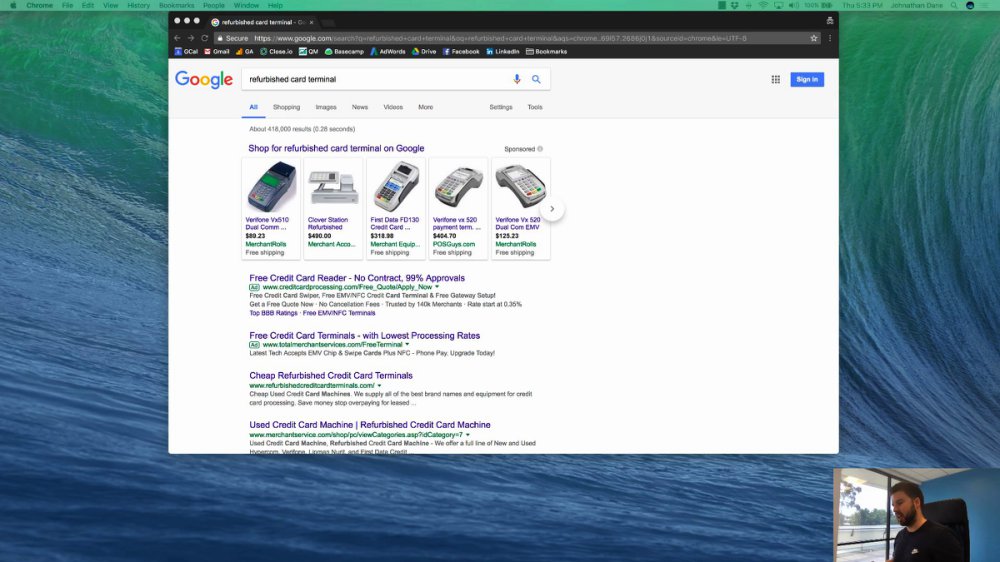Open Chrome three-dot menu
Image resolution: width=1000 pixels, height=562 pixels.
(830, 38)
